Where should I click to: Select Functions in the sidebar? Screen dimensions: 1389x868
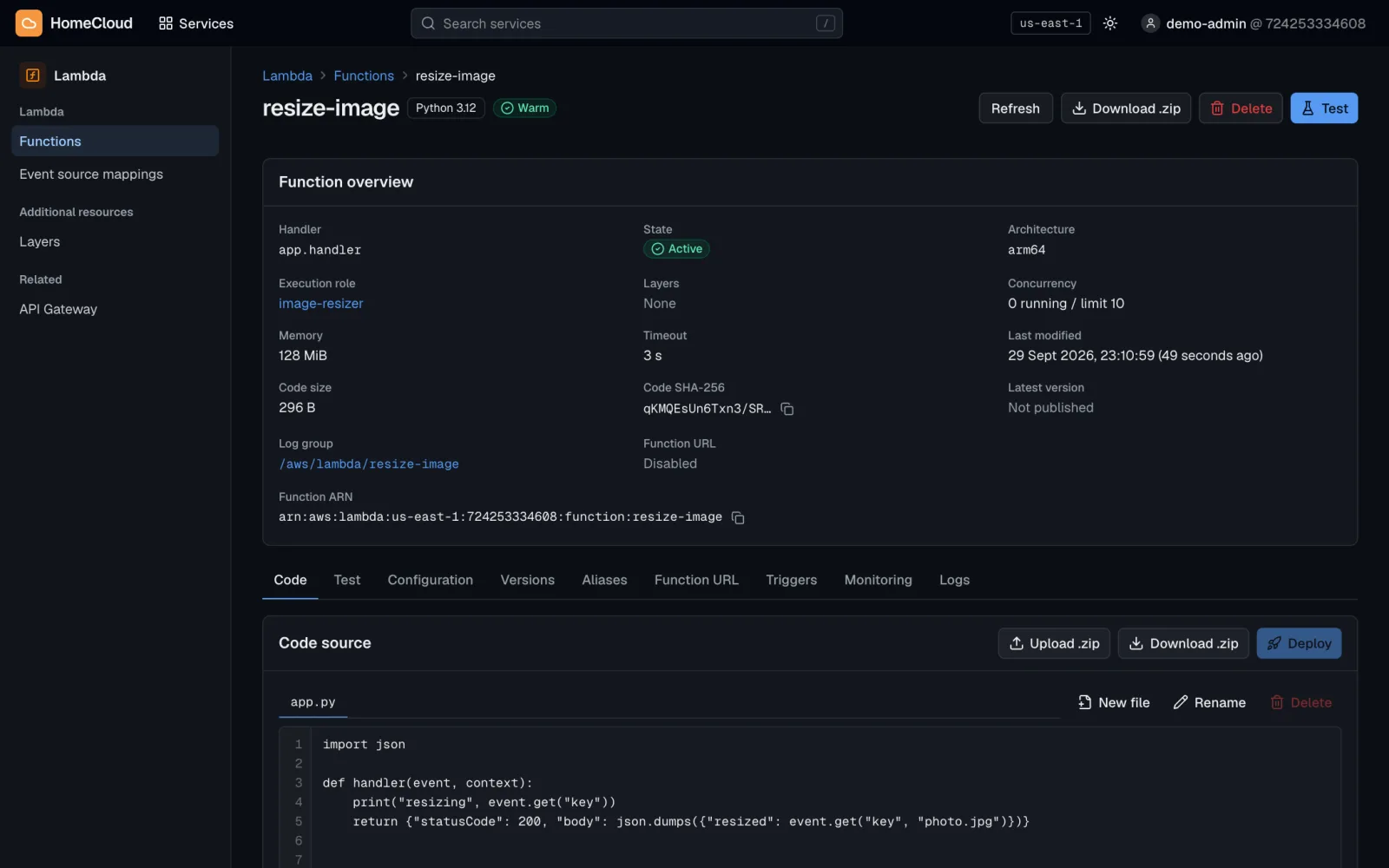click(115, 141)
